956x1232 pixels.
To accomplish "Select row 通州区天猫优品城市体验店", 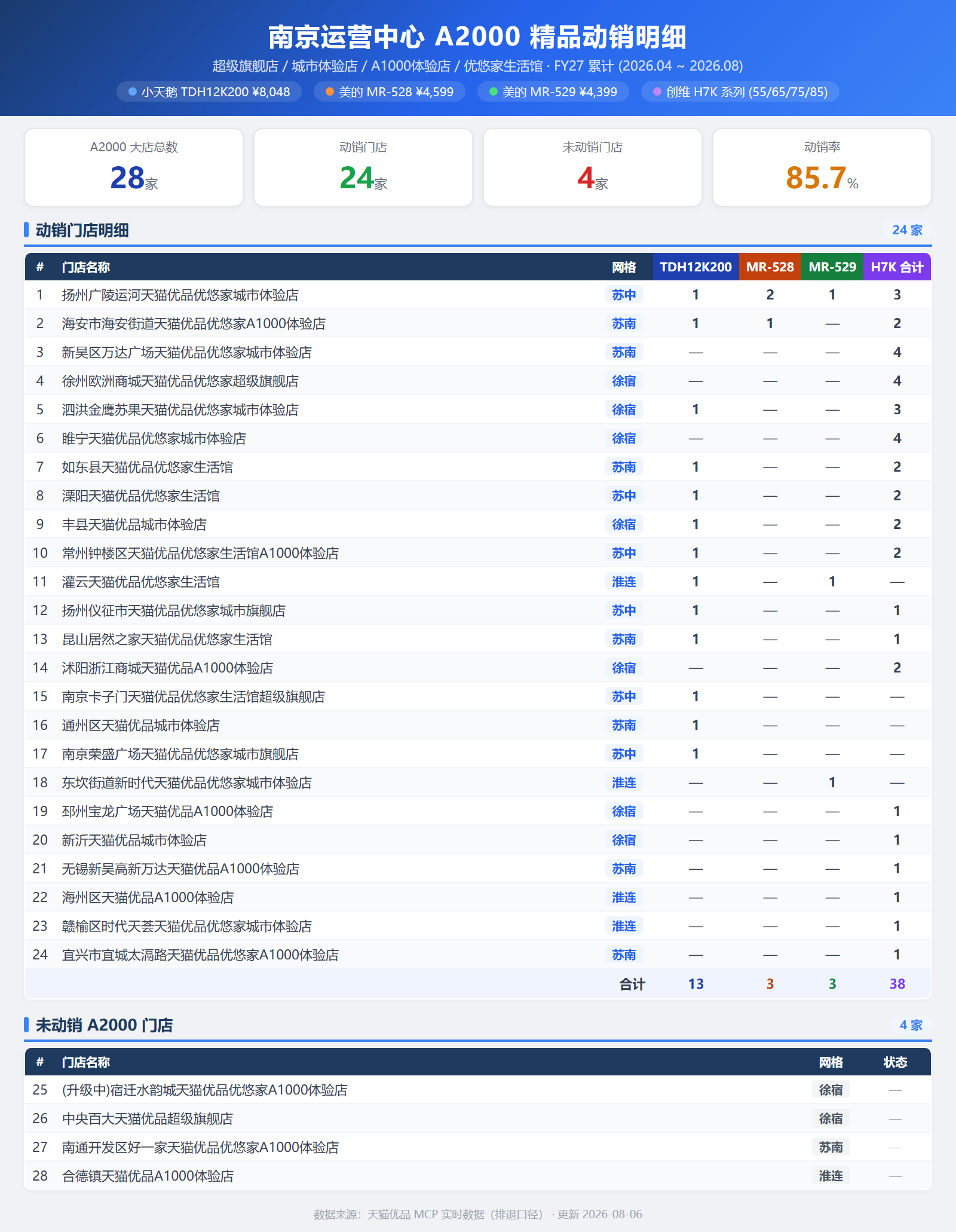I will point(478,725).
